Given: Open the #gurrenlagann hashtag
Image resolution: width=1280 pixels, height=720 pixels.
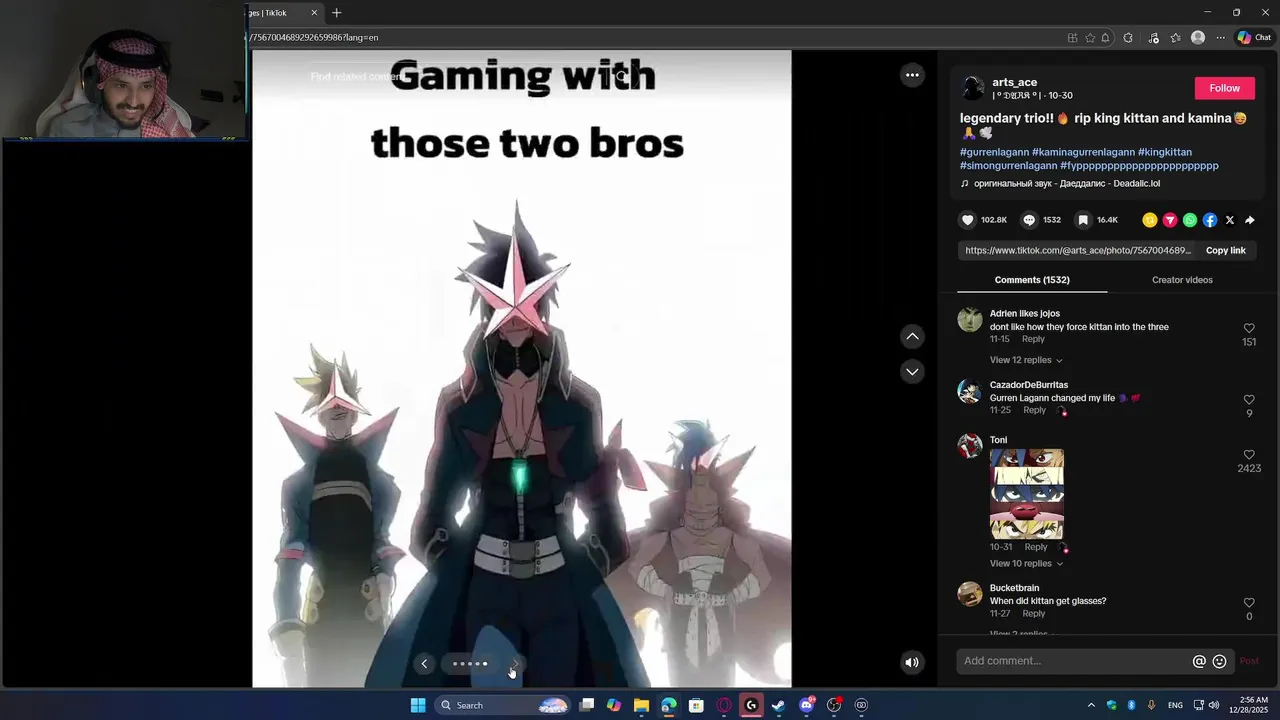Looking at the screenshot, I should 994,152.
